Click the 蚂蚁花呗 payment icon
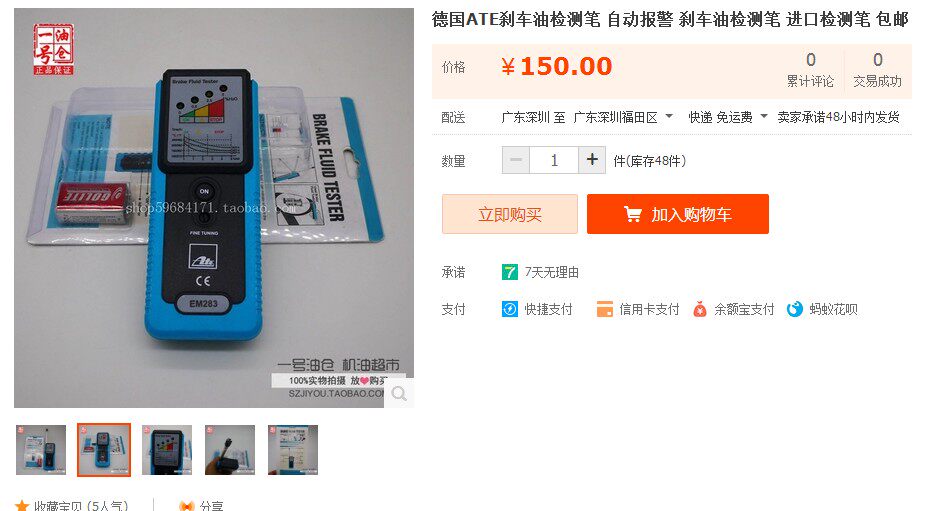This screenshot has height=511, width=925. [x=795, y=309]
